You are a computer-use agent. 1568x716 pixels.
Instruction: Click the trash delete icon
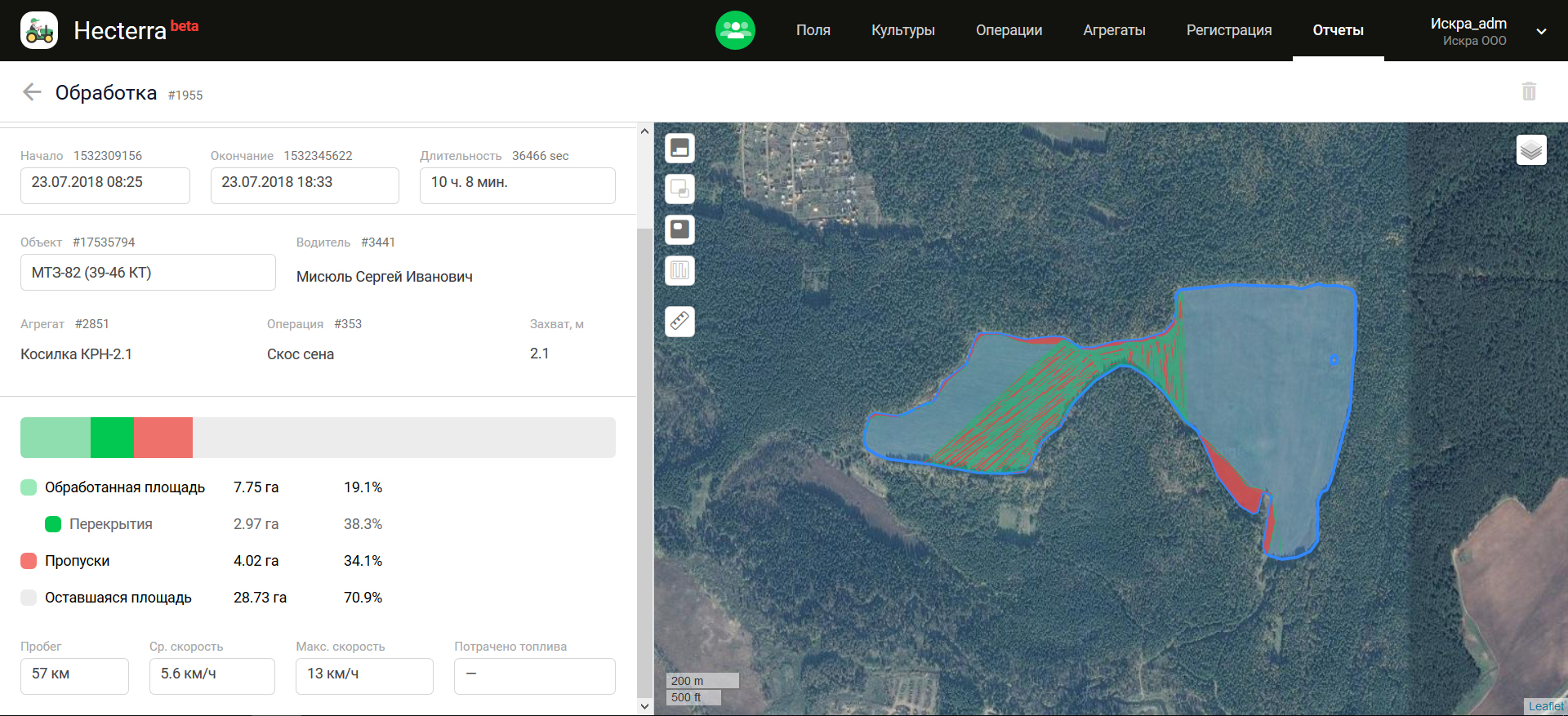1529,91
